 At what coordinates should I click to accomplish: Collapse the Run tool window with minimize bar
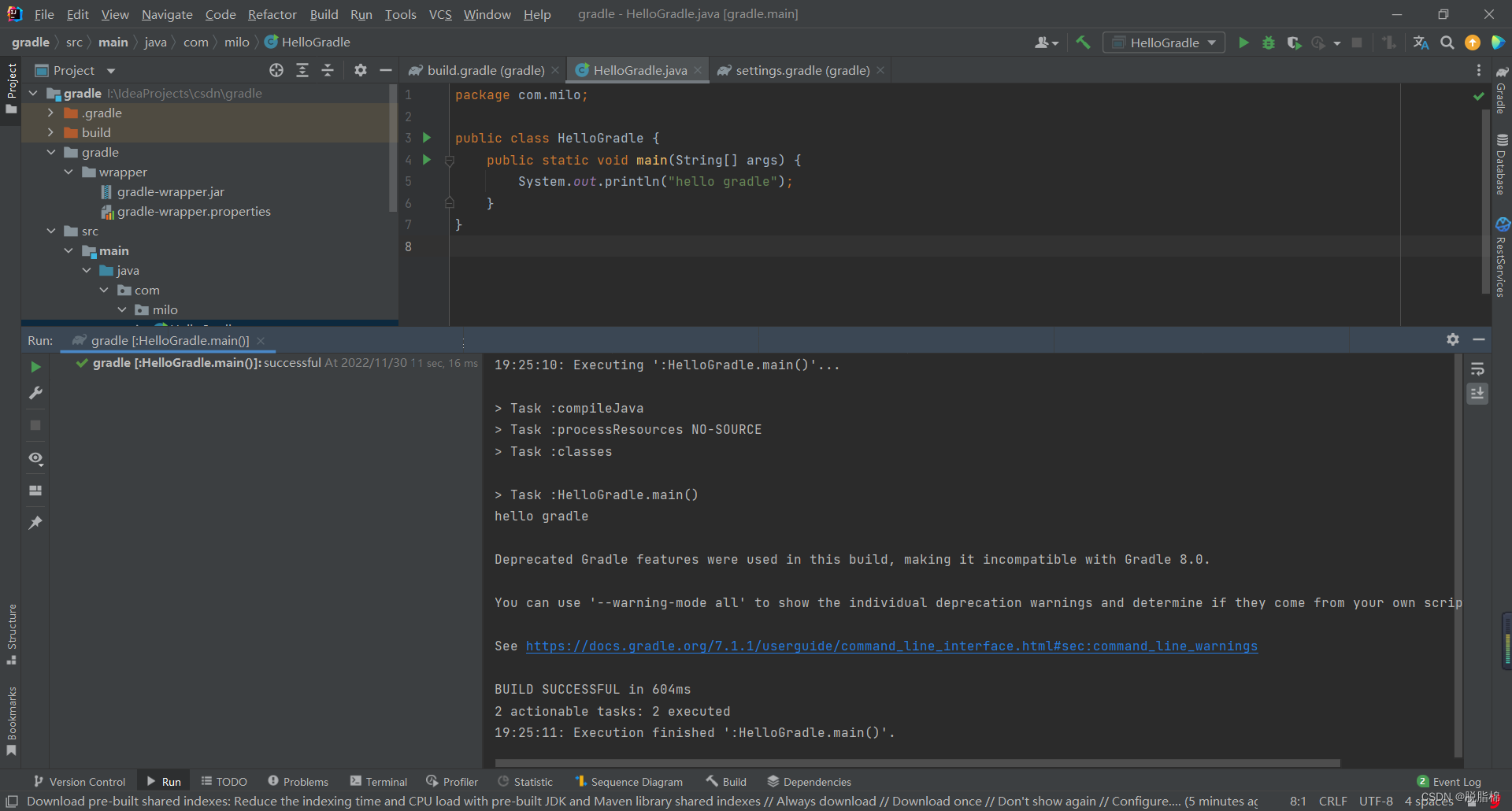tap(1479, 339)
